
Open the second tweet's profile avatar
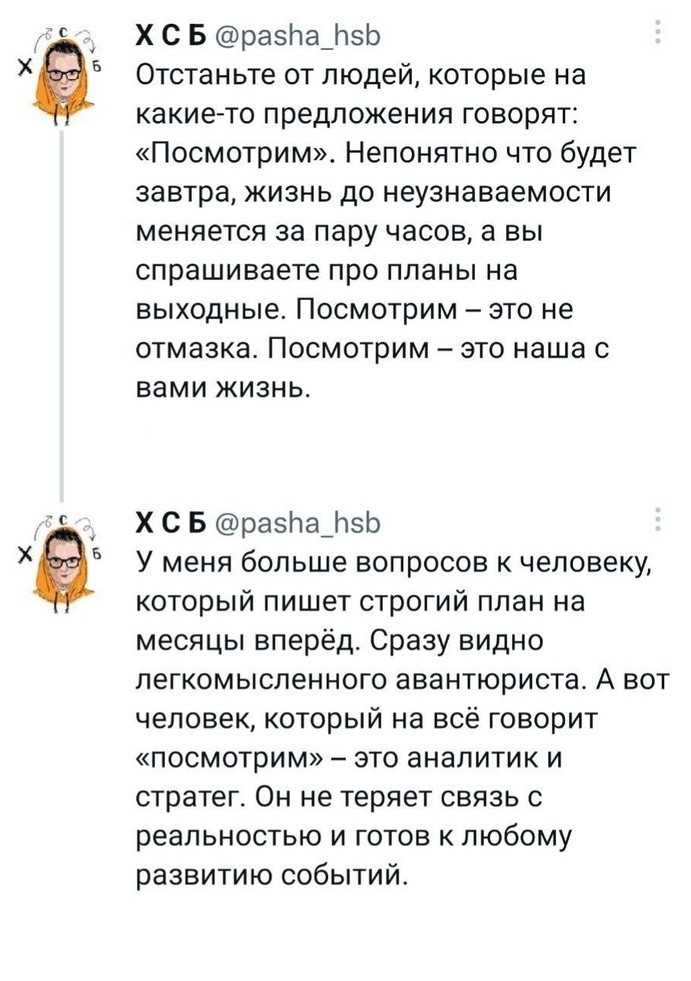click(61, 563)
